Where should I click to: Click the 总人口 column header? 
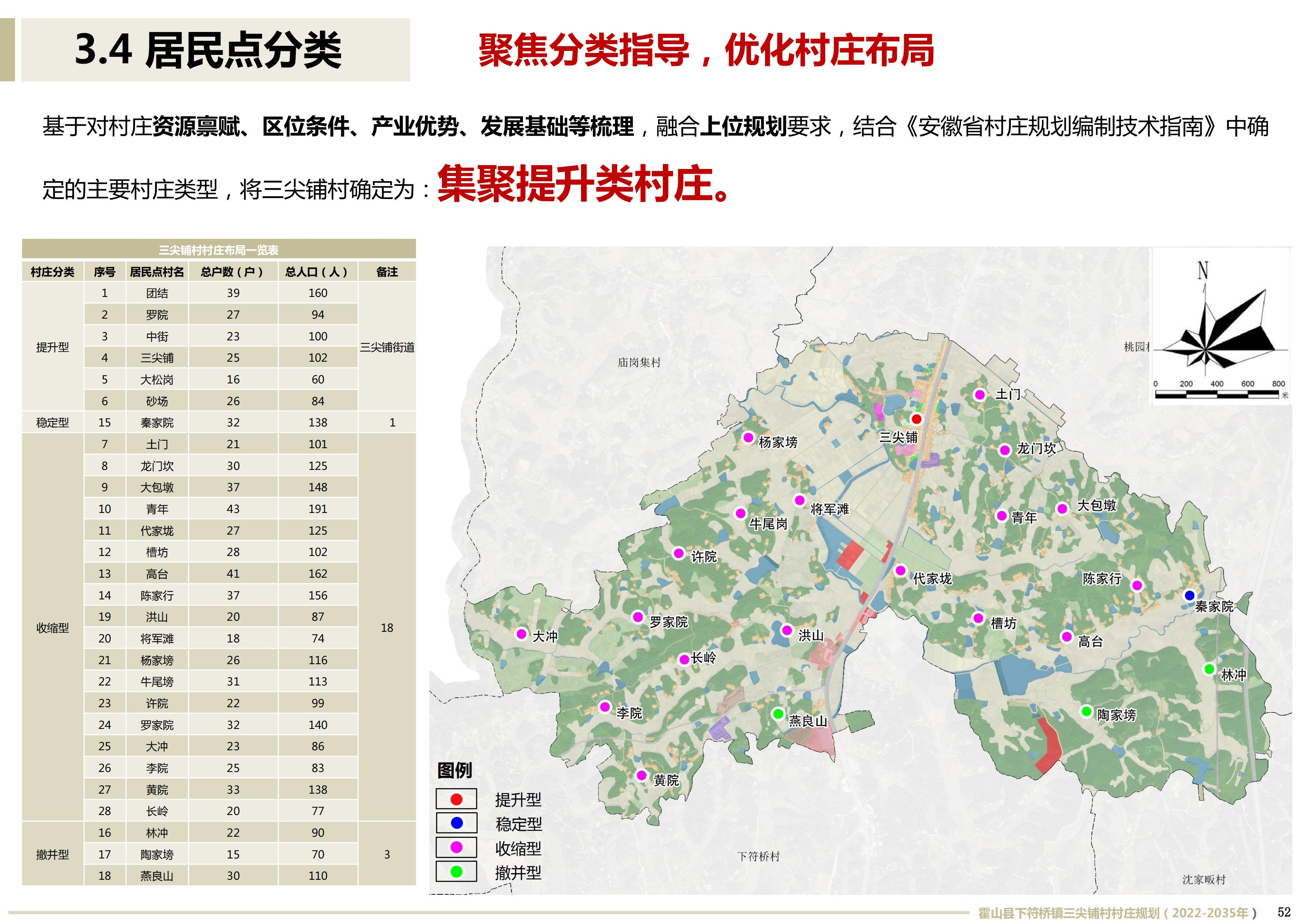click(317, 272)
